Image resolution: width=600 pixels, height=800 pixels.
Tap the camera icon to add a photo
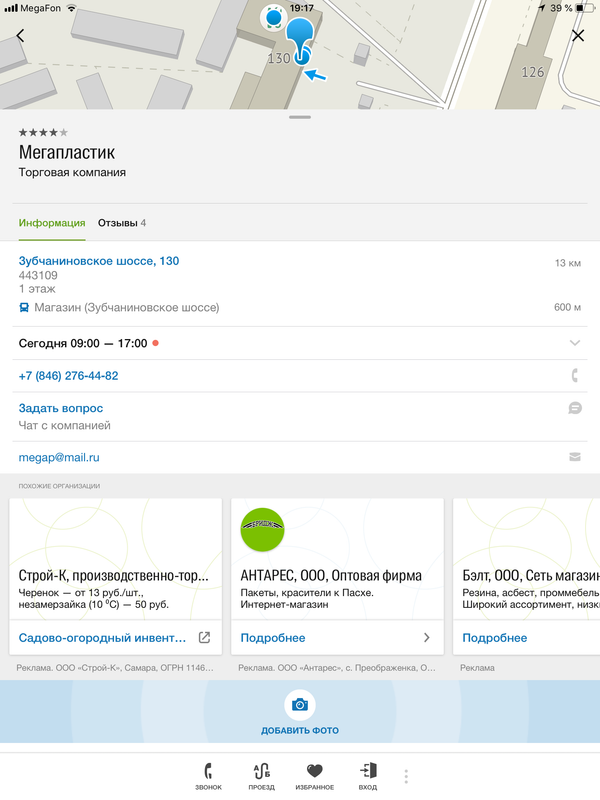tap(300, 705)
